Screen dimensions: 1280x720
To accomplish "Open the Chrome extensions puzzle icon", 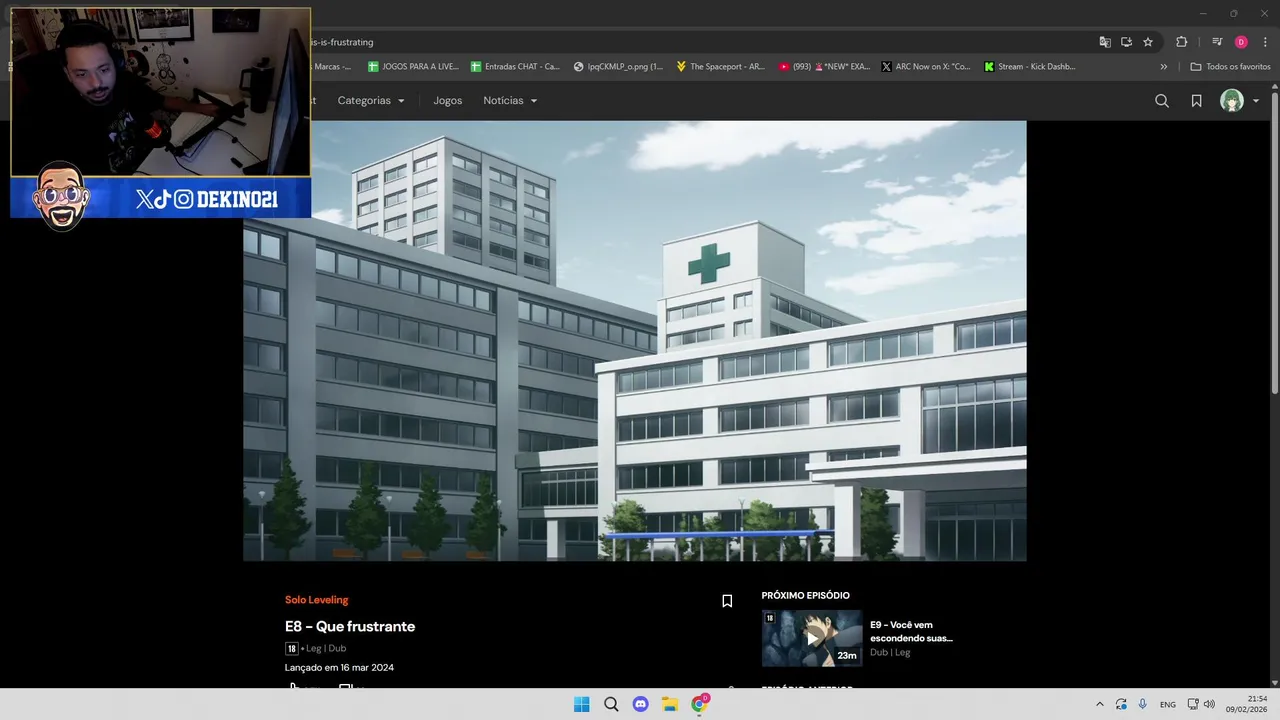I will (x=1182, y=42).
